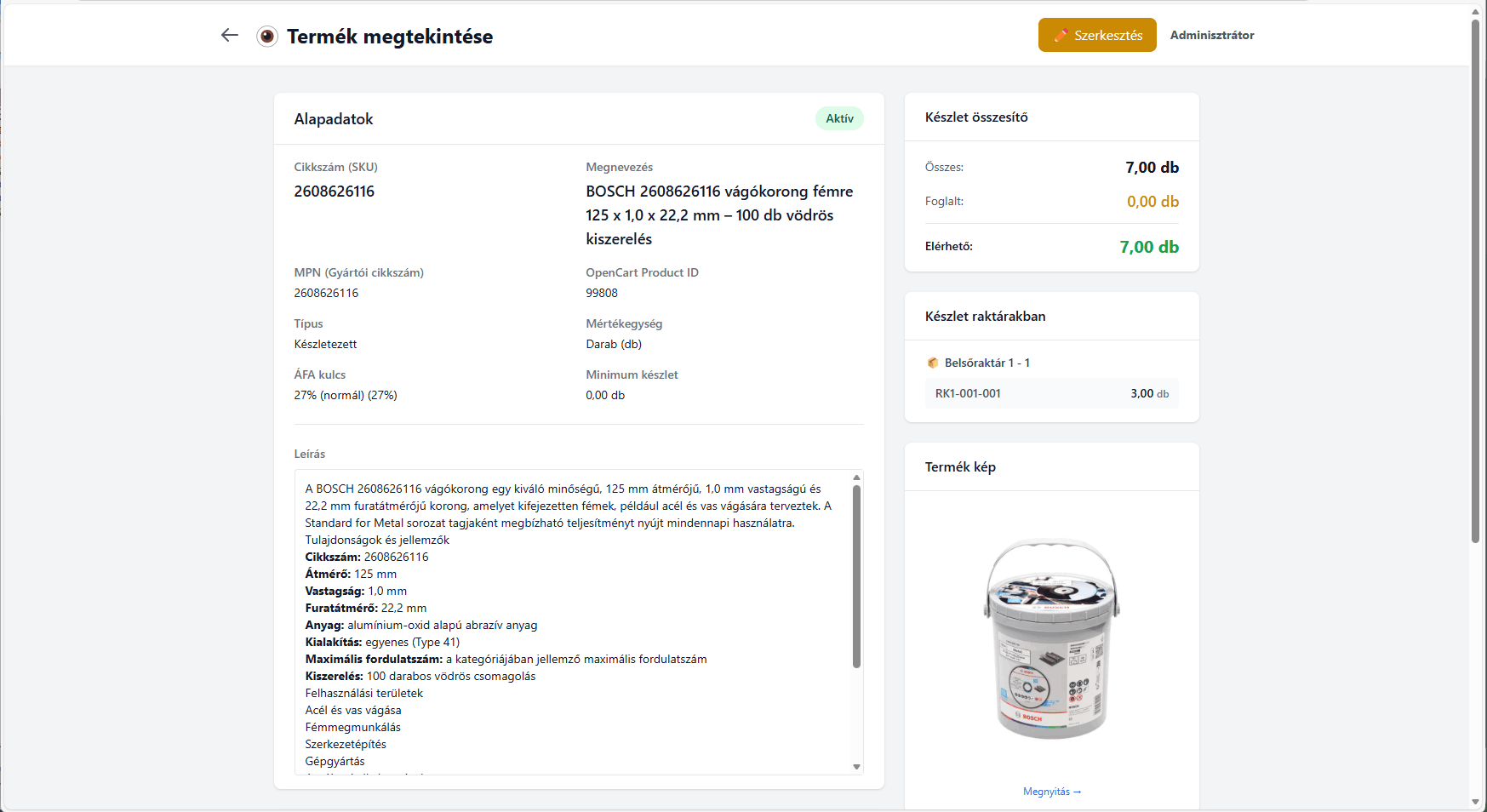This screenshot has width=1487, height=812.
Task: Follow the Megnyitás link under the image
Action: click(1051, 792)
